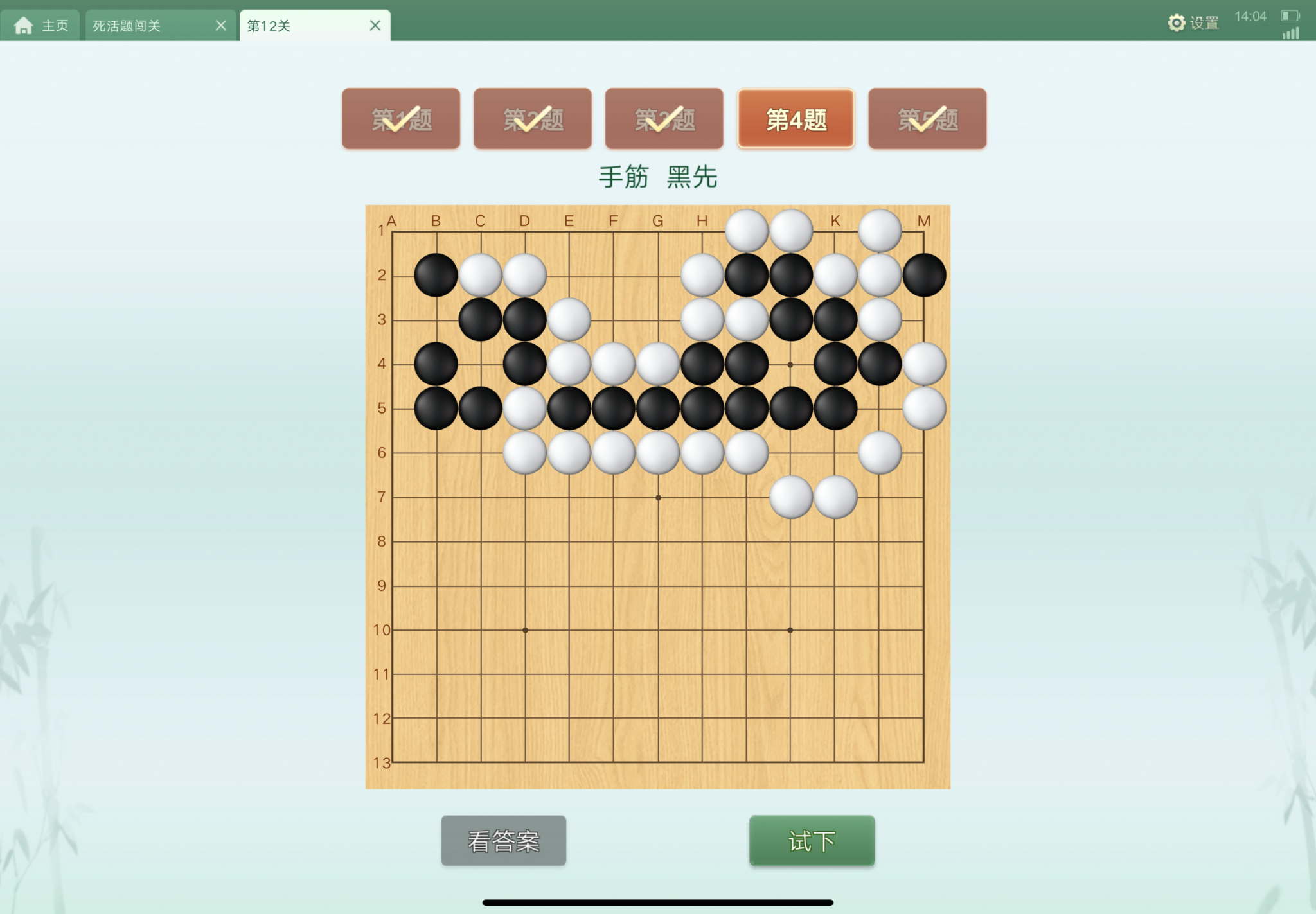
Task: Open completed problem 第3题
Action: tap(664, 119)
